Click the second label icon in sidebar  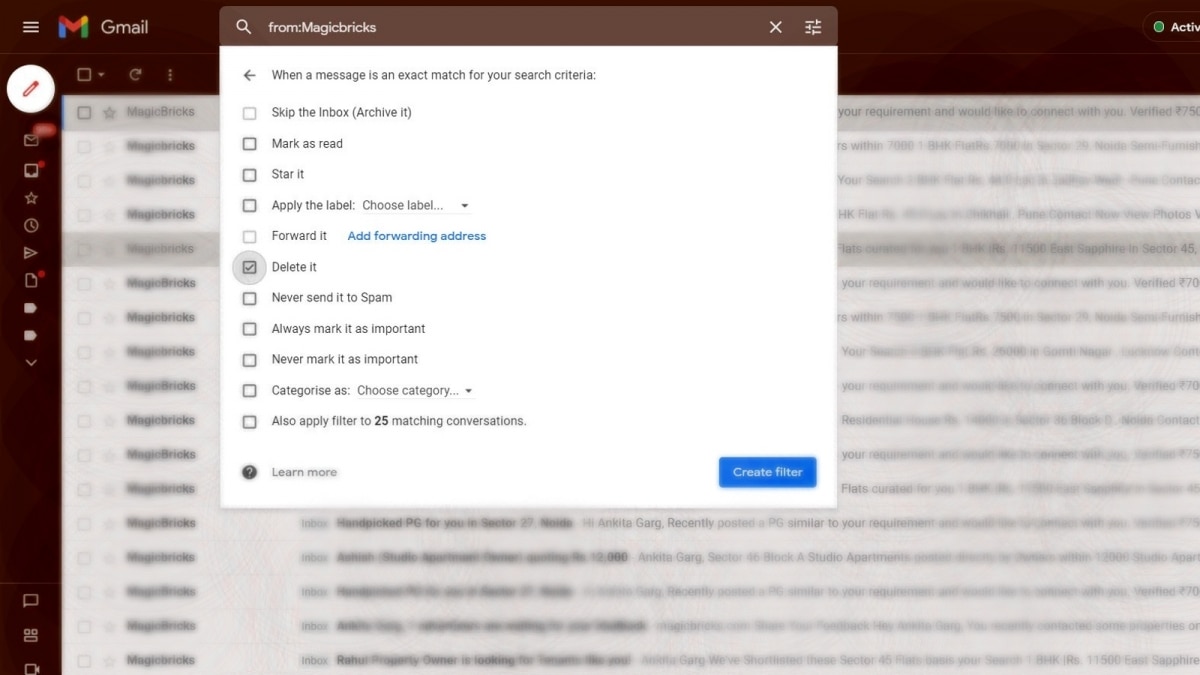(31, 335)
